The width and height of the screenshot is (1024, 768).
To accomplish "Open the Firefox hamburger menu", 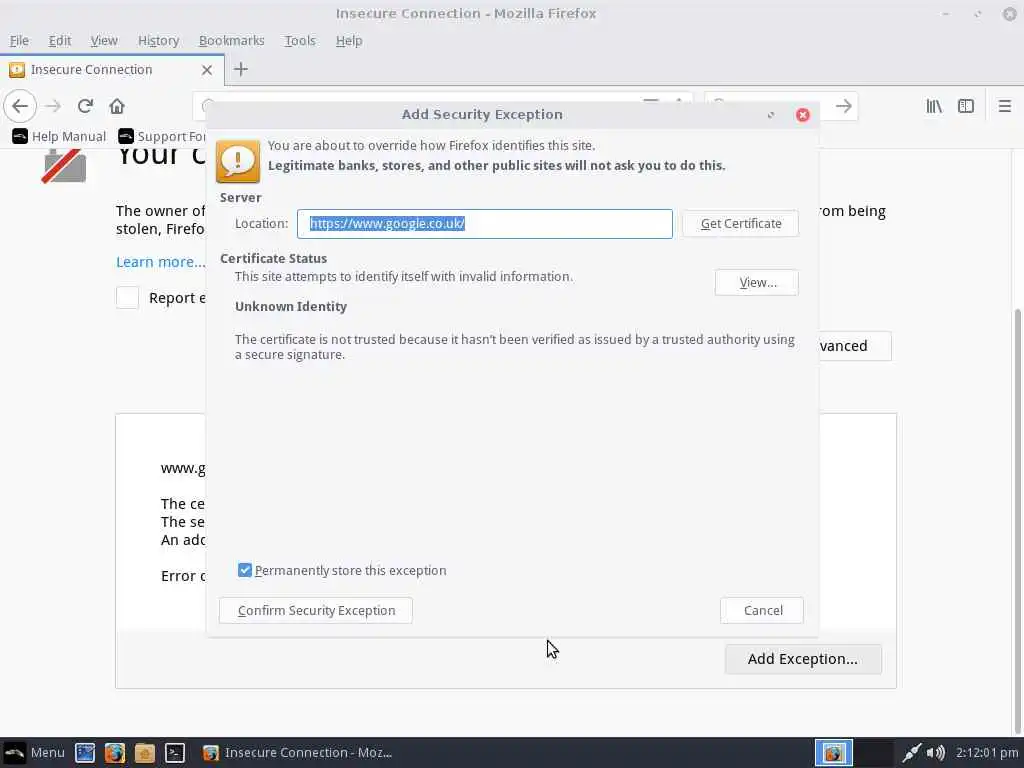I will [1004, 106].
